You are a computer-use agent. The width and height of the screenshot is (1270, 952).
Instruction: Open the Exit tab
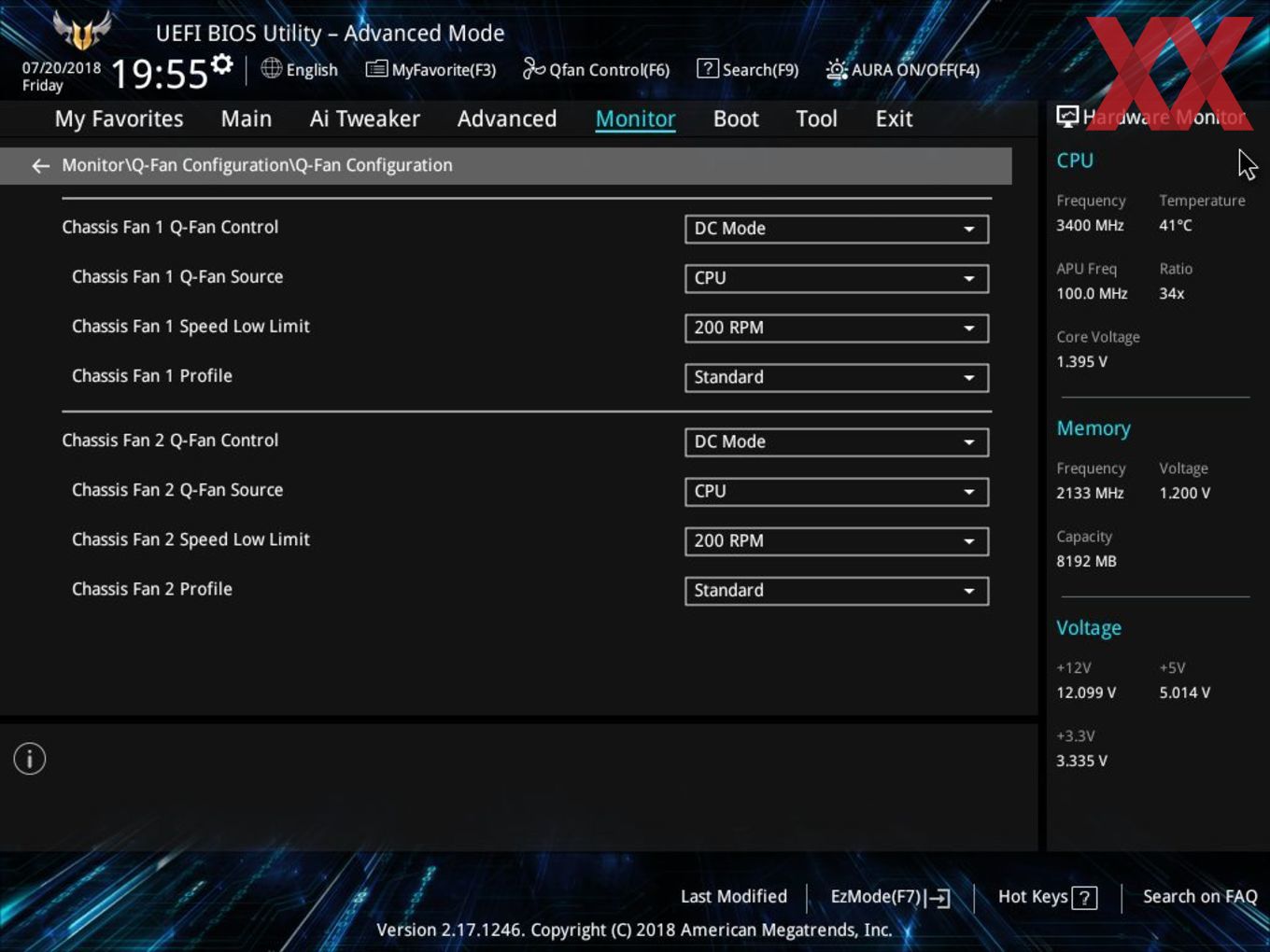[894, 119]
